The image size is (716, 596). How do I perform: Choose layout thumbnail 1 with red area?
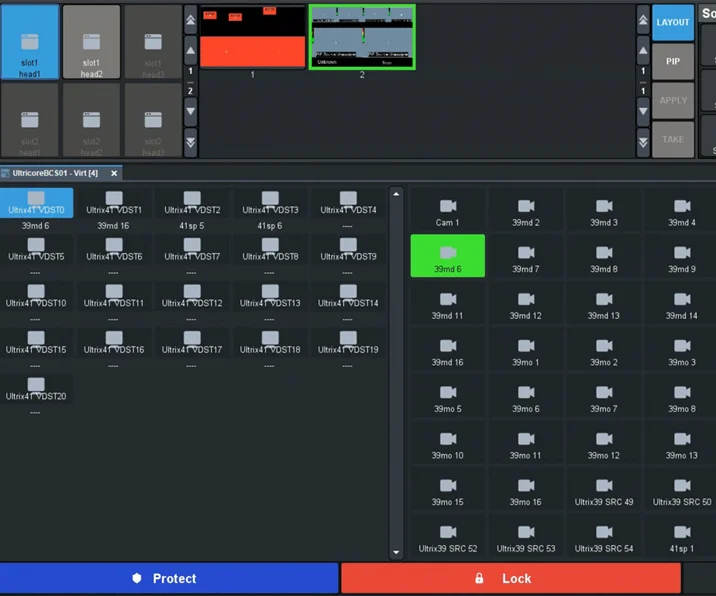click(253, 37)
